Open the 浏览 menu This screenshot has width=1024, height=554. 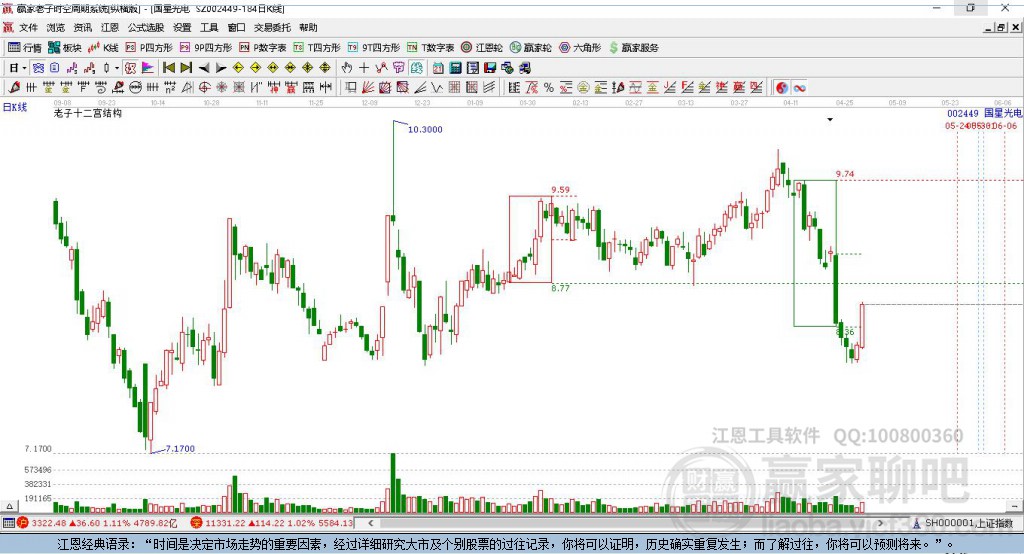coord(56,27)
